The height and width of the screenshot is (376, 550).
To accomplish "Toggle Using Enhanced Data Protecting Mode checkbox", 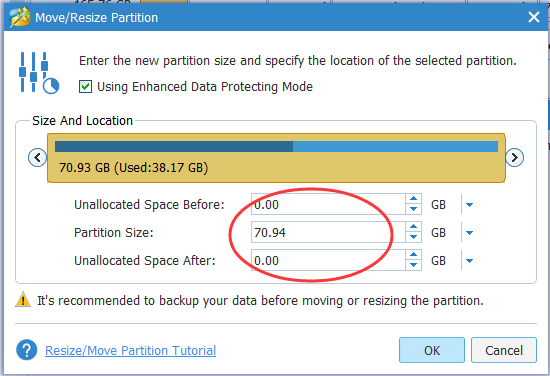I will pyautogui.click(x=85, y=86).
